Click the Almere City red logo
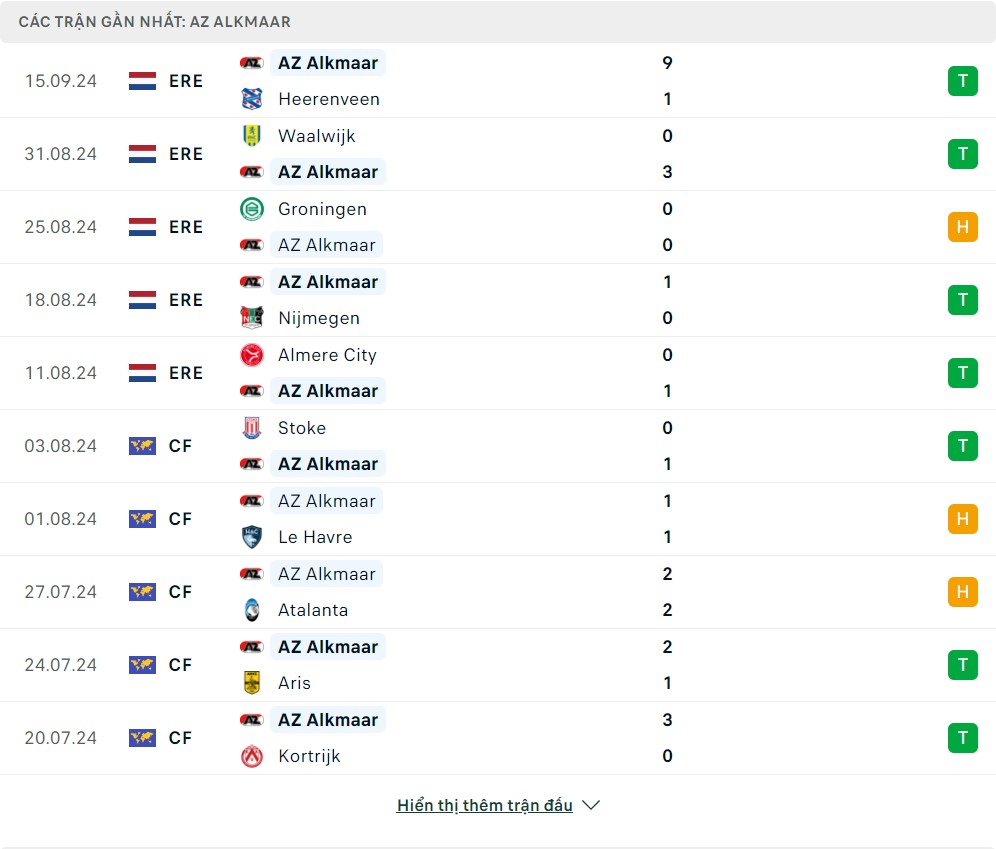This screenshot has height=849, width=996. click(251, 355)
